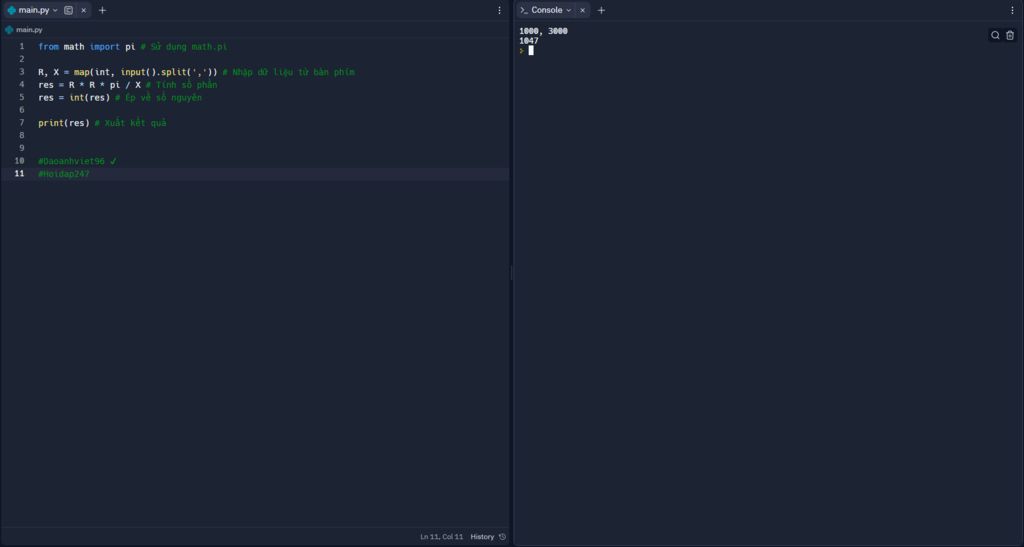
Task: Click the #Daoanhviet96 comment
Action: pyautogui.click(x=77, y=161)
